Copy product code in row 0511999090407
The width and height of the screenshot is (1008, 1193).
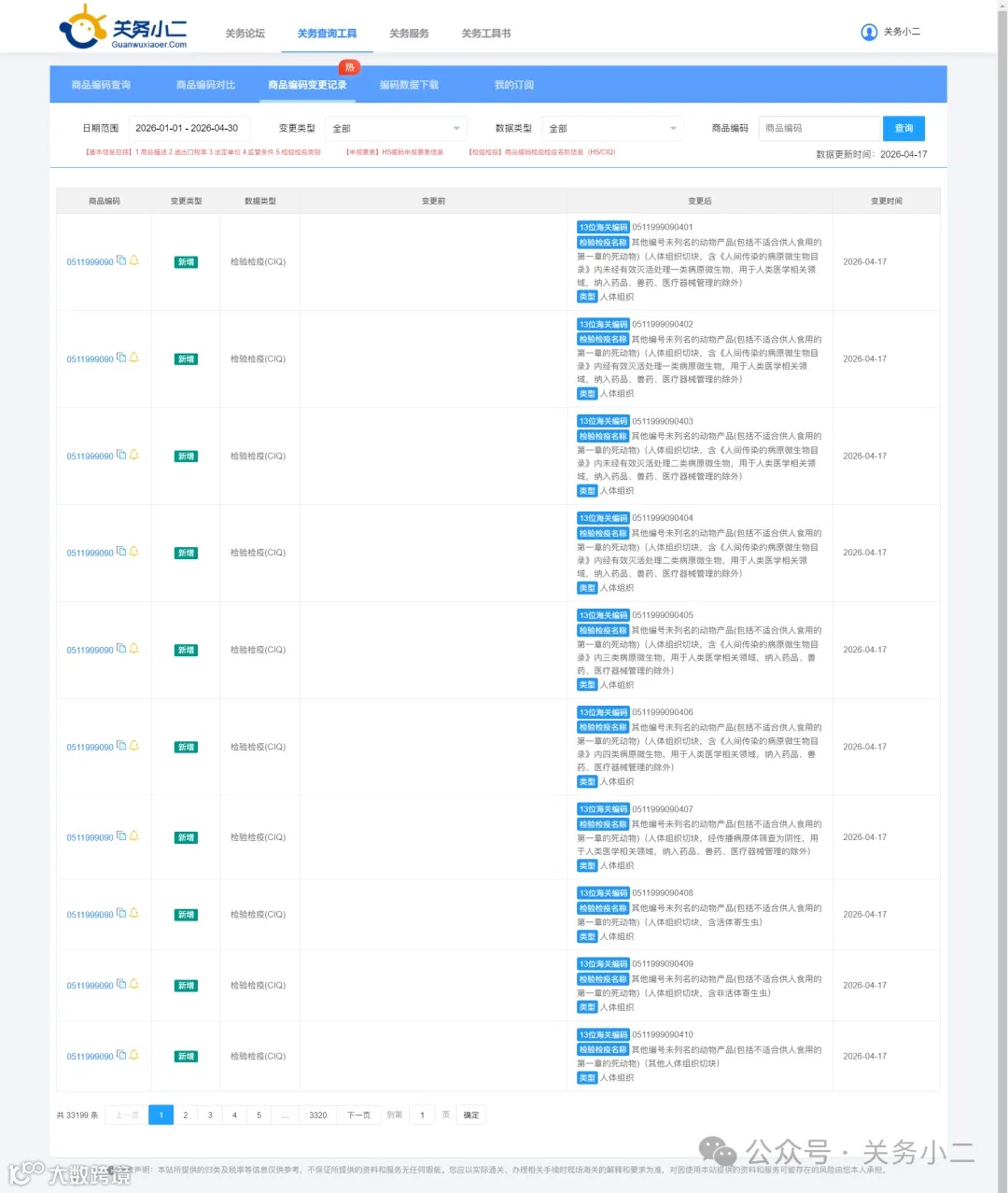(x=121, y=836)
